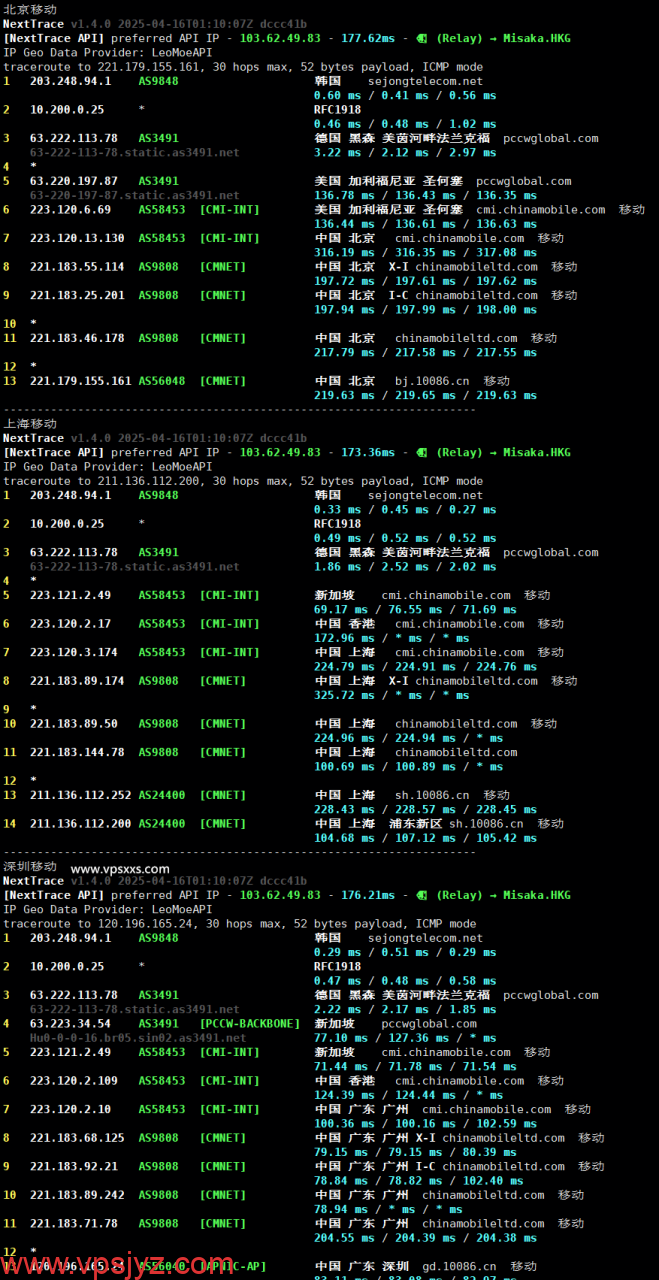659x1280 pixels.
Task: Select latency '224.79 ms / 224.91 ms / 224.76 ms'
Action: coord(425,666)
